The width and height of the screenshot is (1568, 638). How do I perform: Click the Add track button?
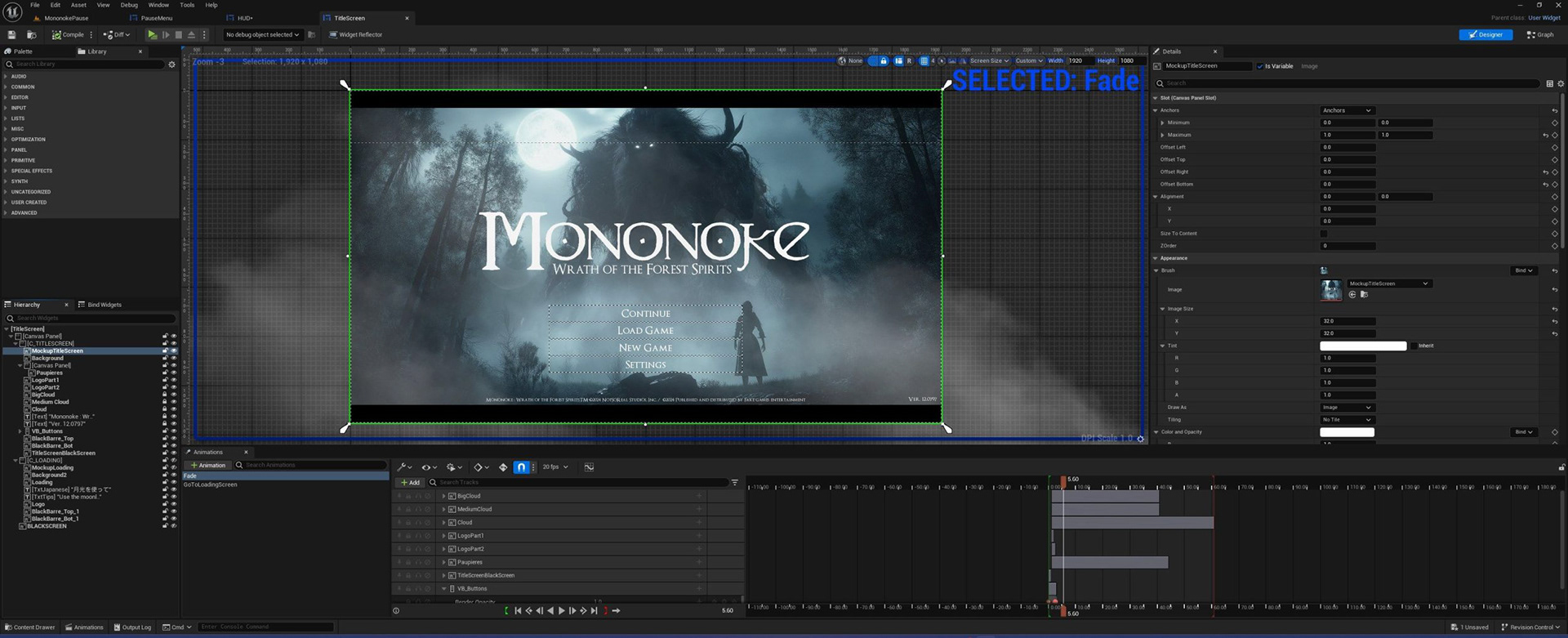point(410,482)
